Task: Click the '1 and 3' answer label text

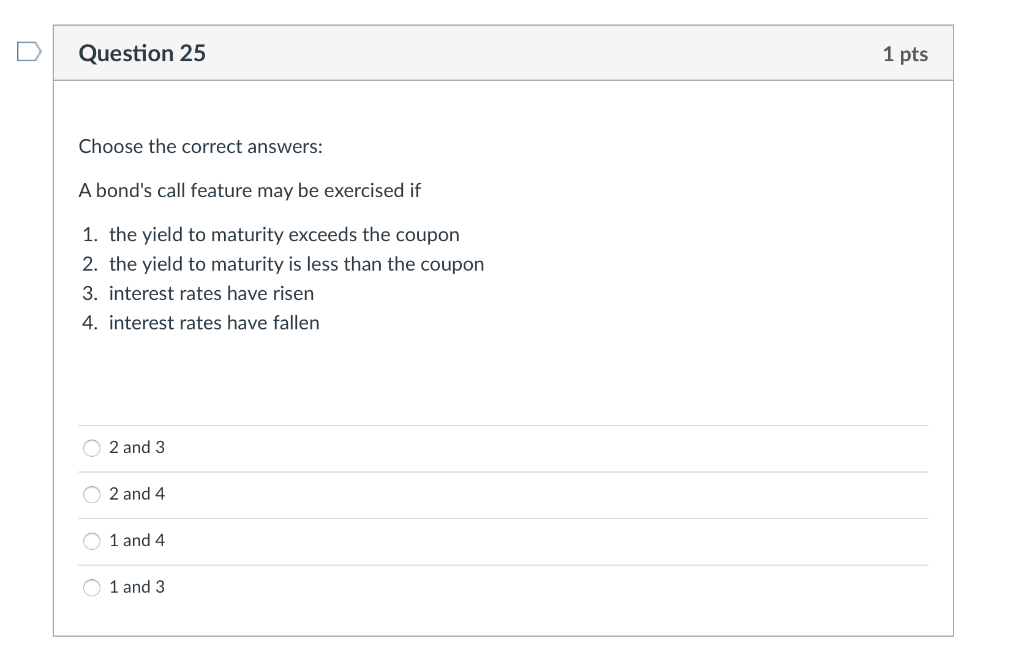Action: click(137, 588)
